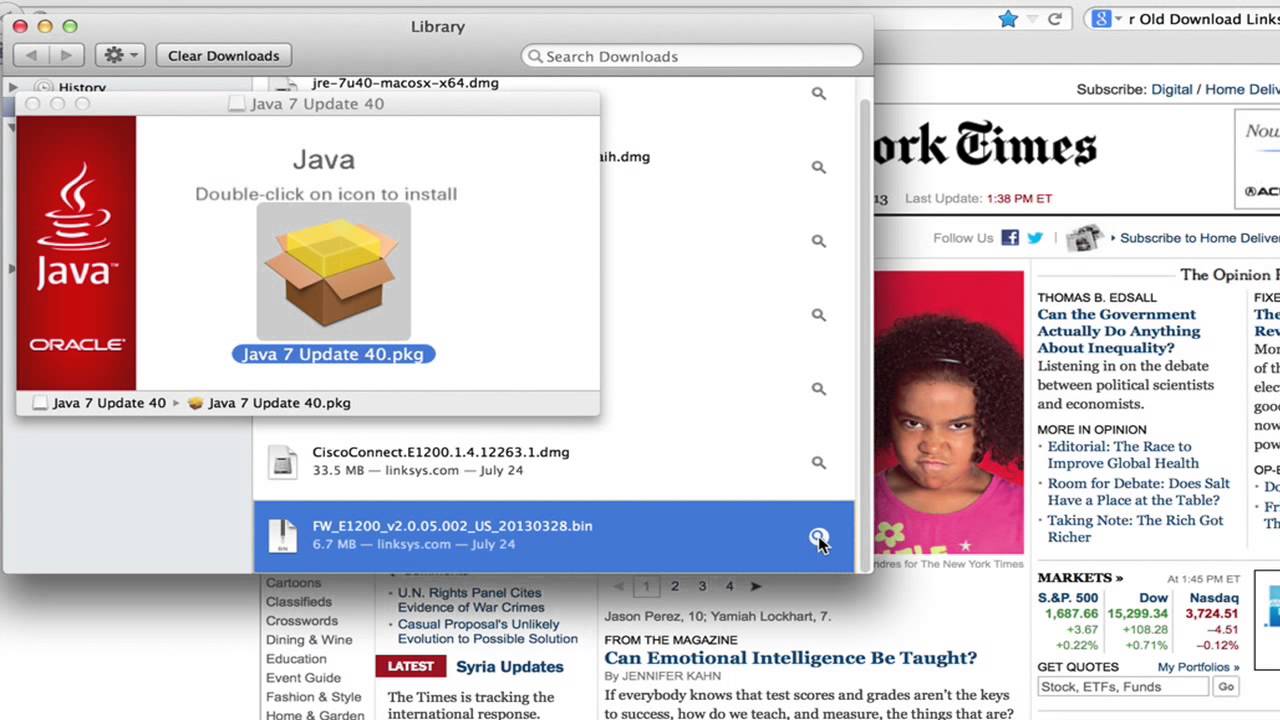Click the FW_E1200 bin file icon
The width and height of the screenshot is (1280, 720).
[x=283, y=536]
